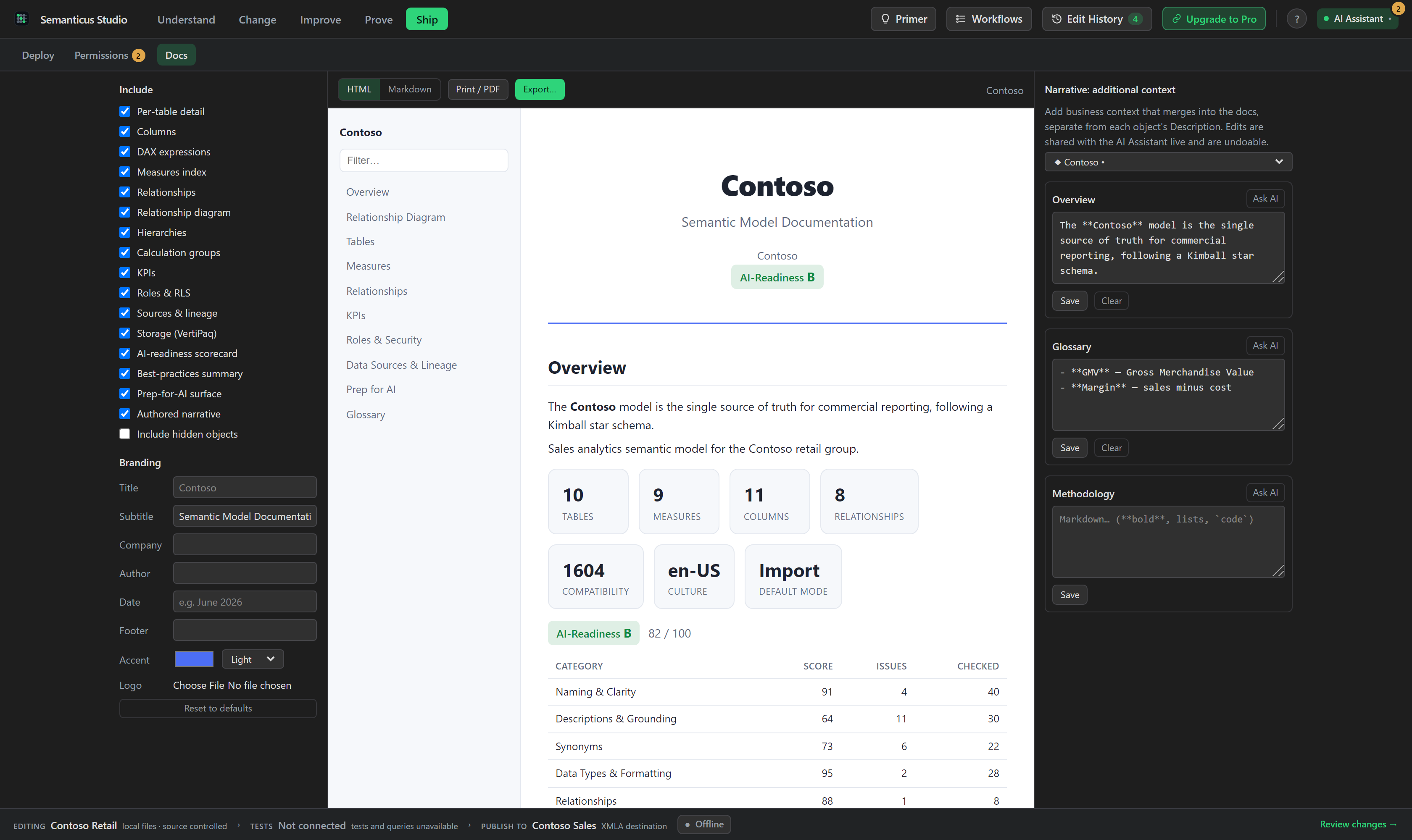Jump to Prep for AI section
Screen dimensions: 1412x840
pyautogui.click(x=370, y=389)
